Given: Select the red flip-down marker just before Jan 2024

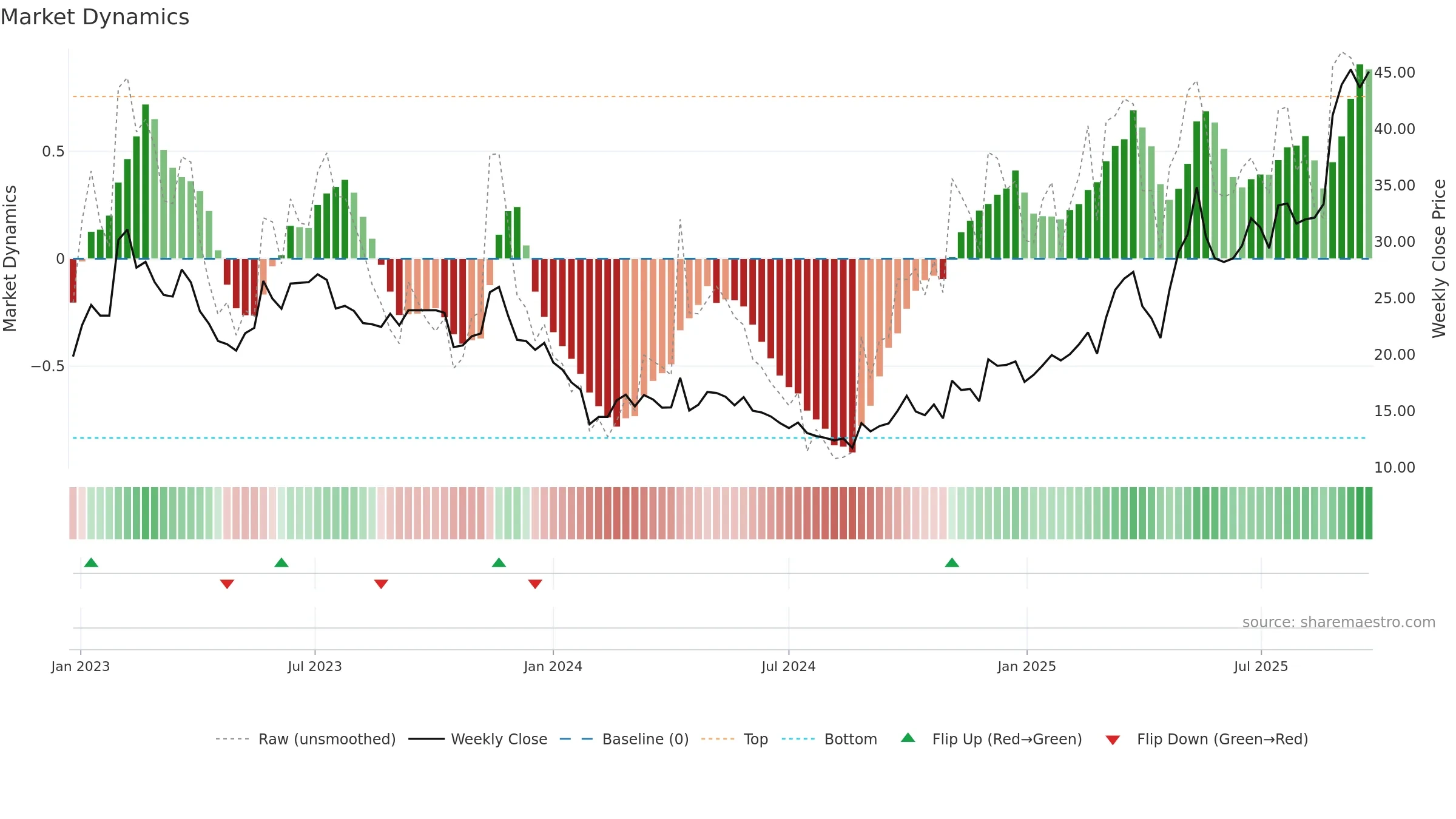Looking at the screenshot, I should pyautogui.click(x=535, y=584).
